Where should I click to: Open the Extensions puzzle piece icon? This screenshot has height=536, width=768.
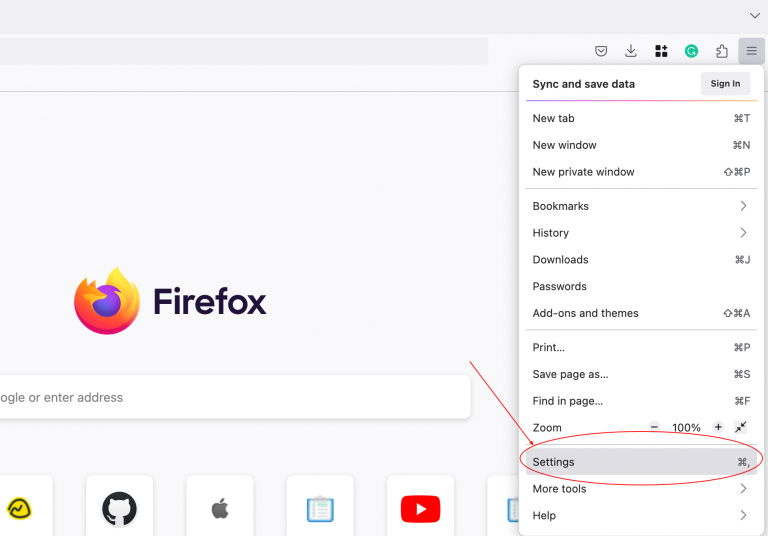721,51
